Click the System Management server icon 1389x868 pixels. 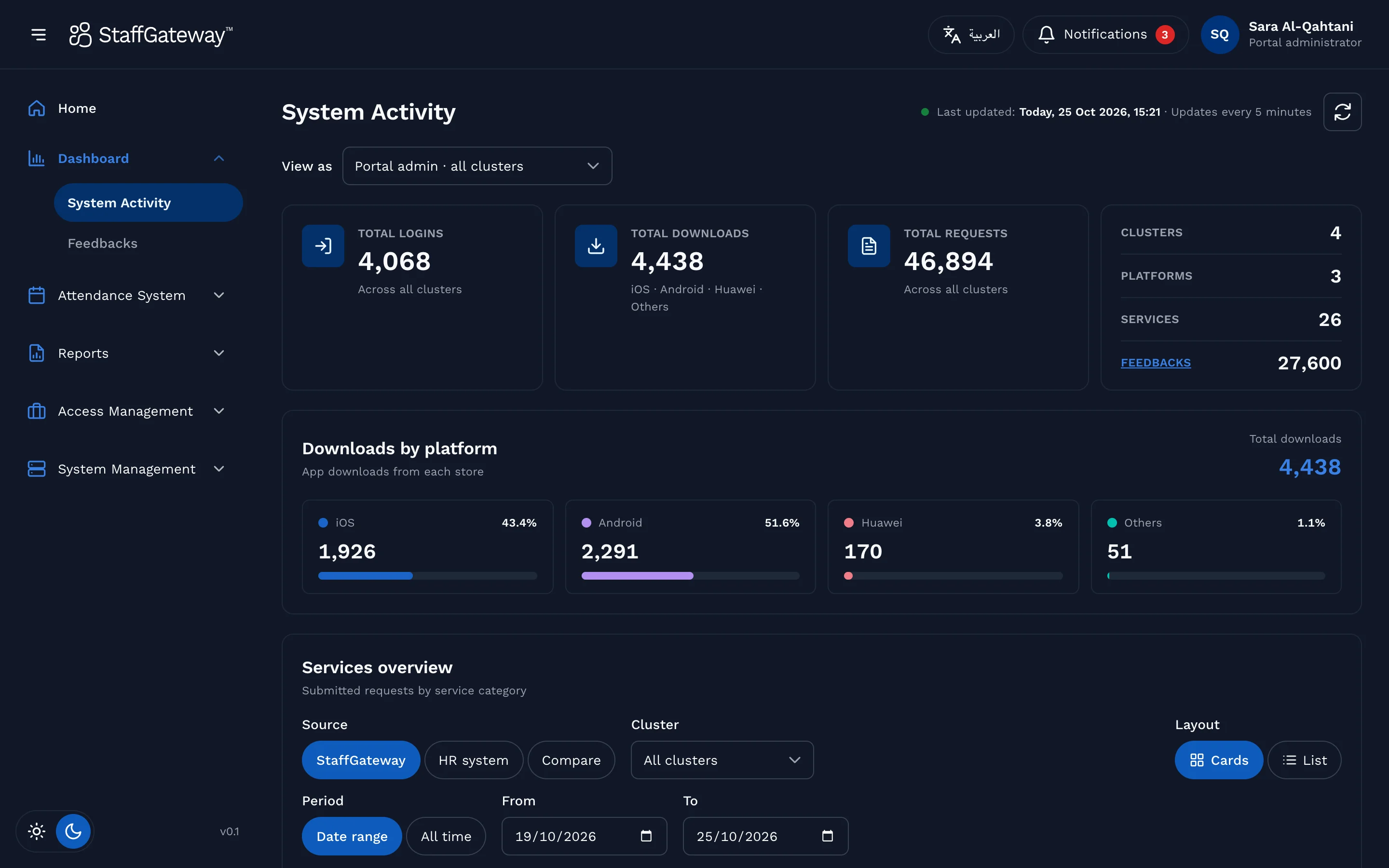click(37, 469)
